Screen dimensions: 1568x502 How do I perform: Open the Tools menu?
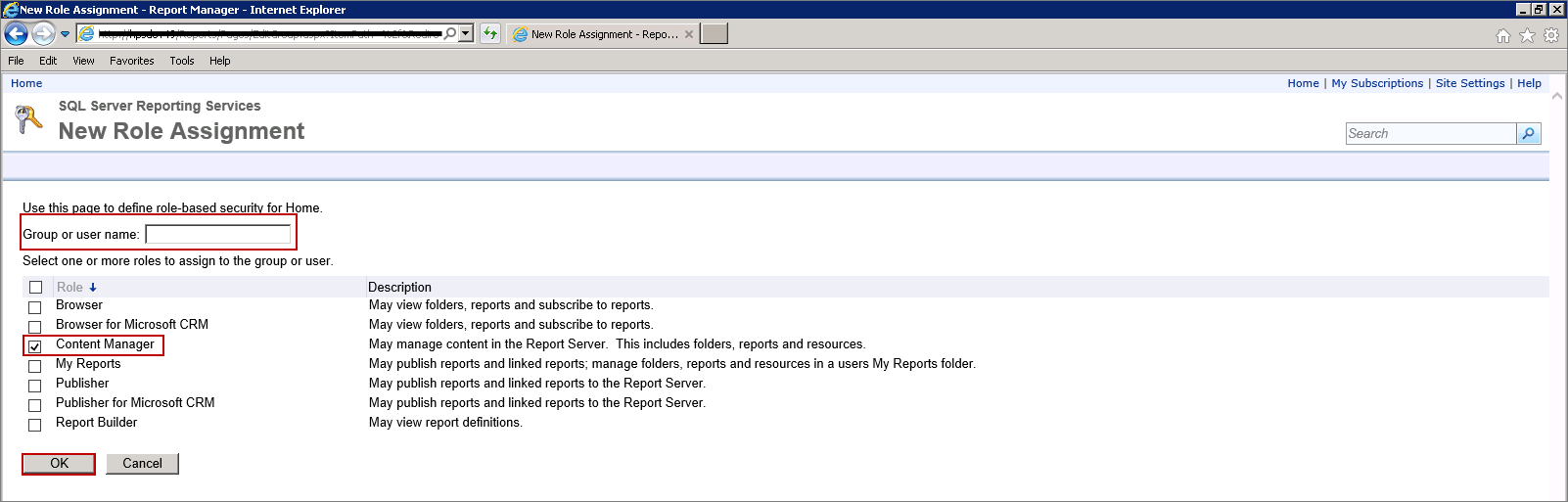tap(182, 61)
